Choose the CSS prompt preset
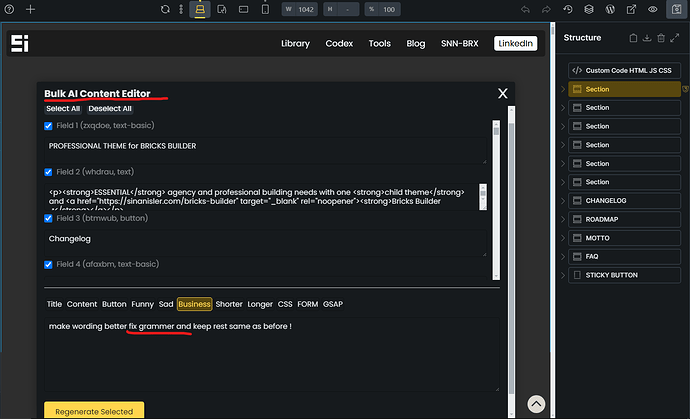The width and height of the screenshot is (690, 419). (x=285, y=304)
